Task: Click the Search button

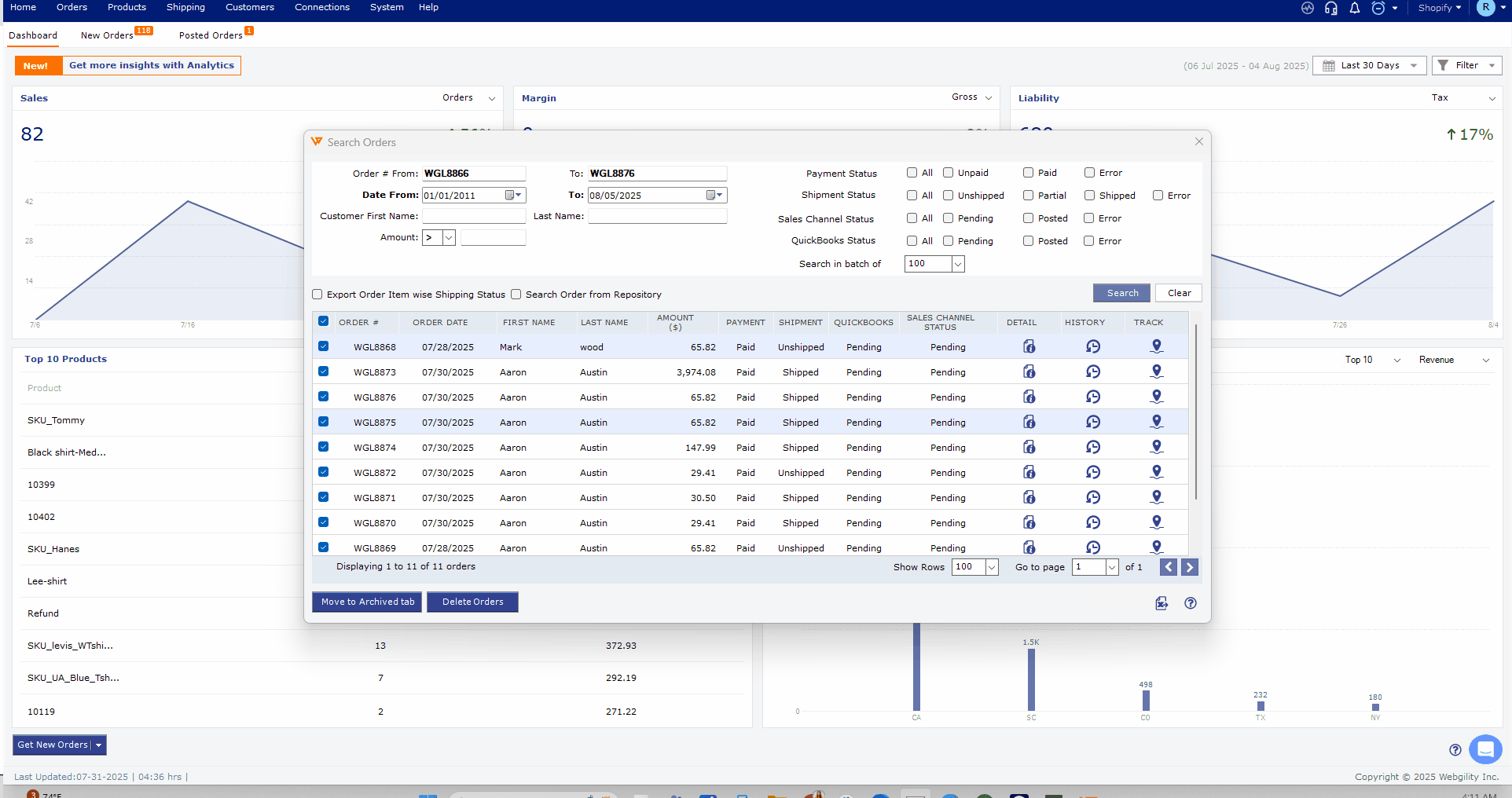Action: pyautogui.click(x=1121, y=293)
